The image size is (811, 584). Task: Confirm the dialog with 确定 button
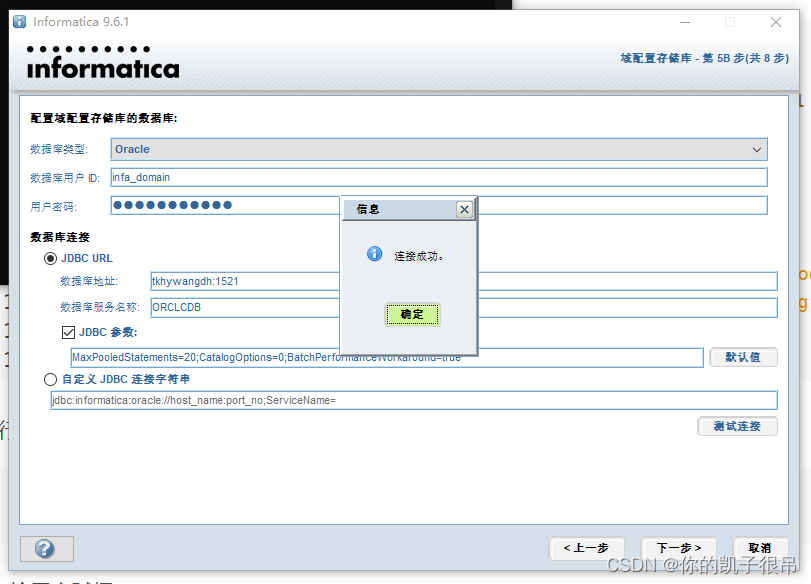pos(412,315)
